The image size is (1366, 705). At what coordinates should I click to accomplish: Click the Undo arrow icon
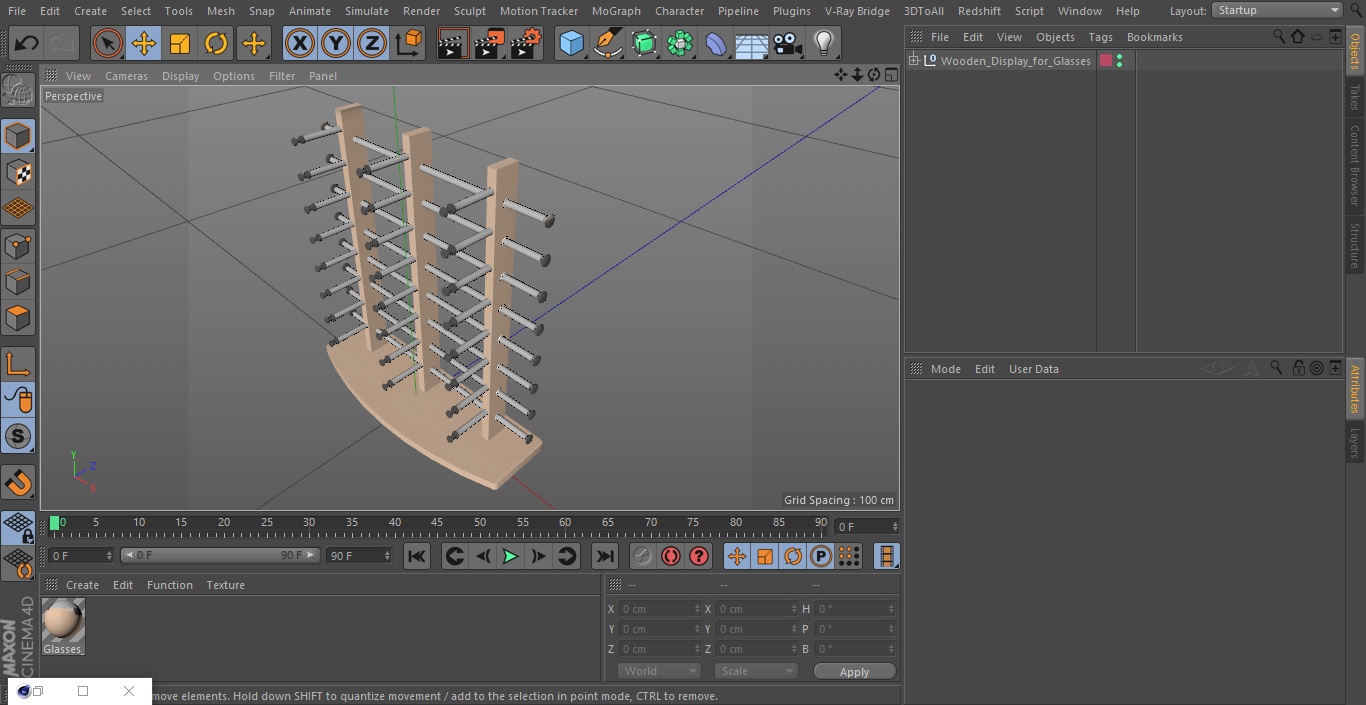tap(27, 43)
